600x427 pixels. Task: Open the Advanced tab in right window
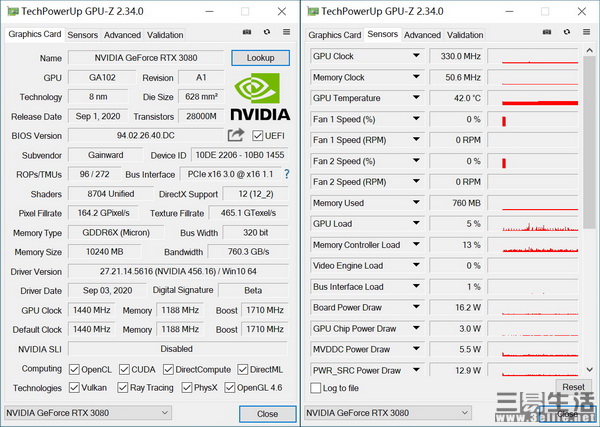(x=422, y=35)
